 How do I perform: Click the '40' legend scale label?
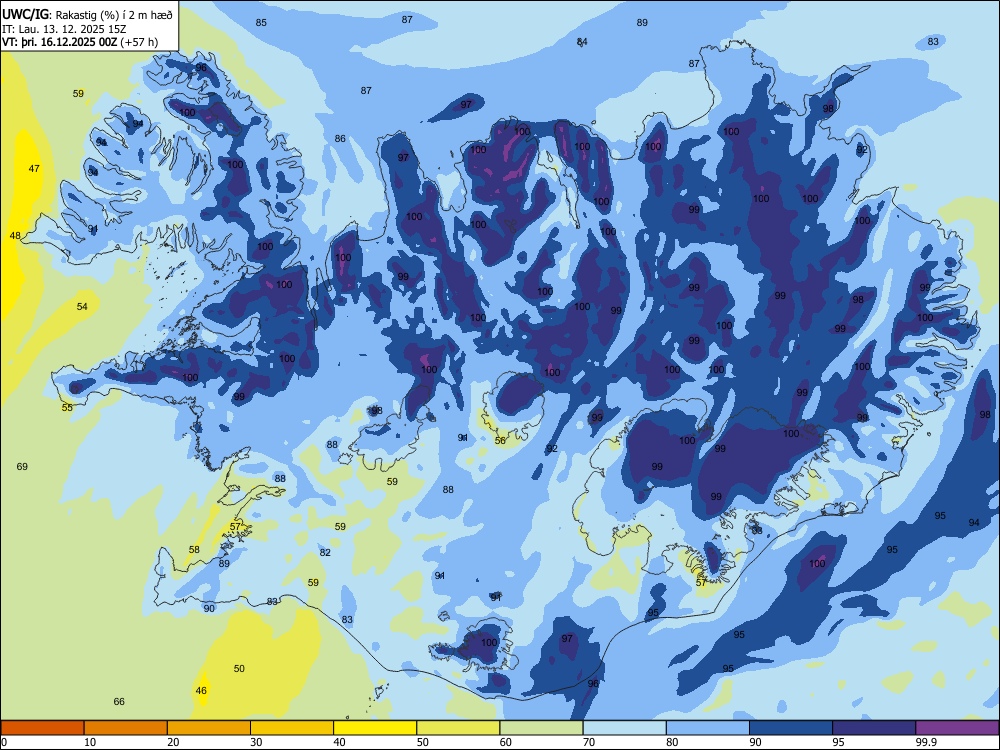pos(340,742)
